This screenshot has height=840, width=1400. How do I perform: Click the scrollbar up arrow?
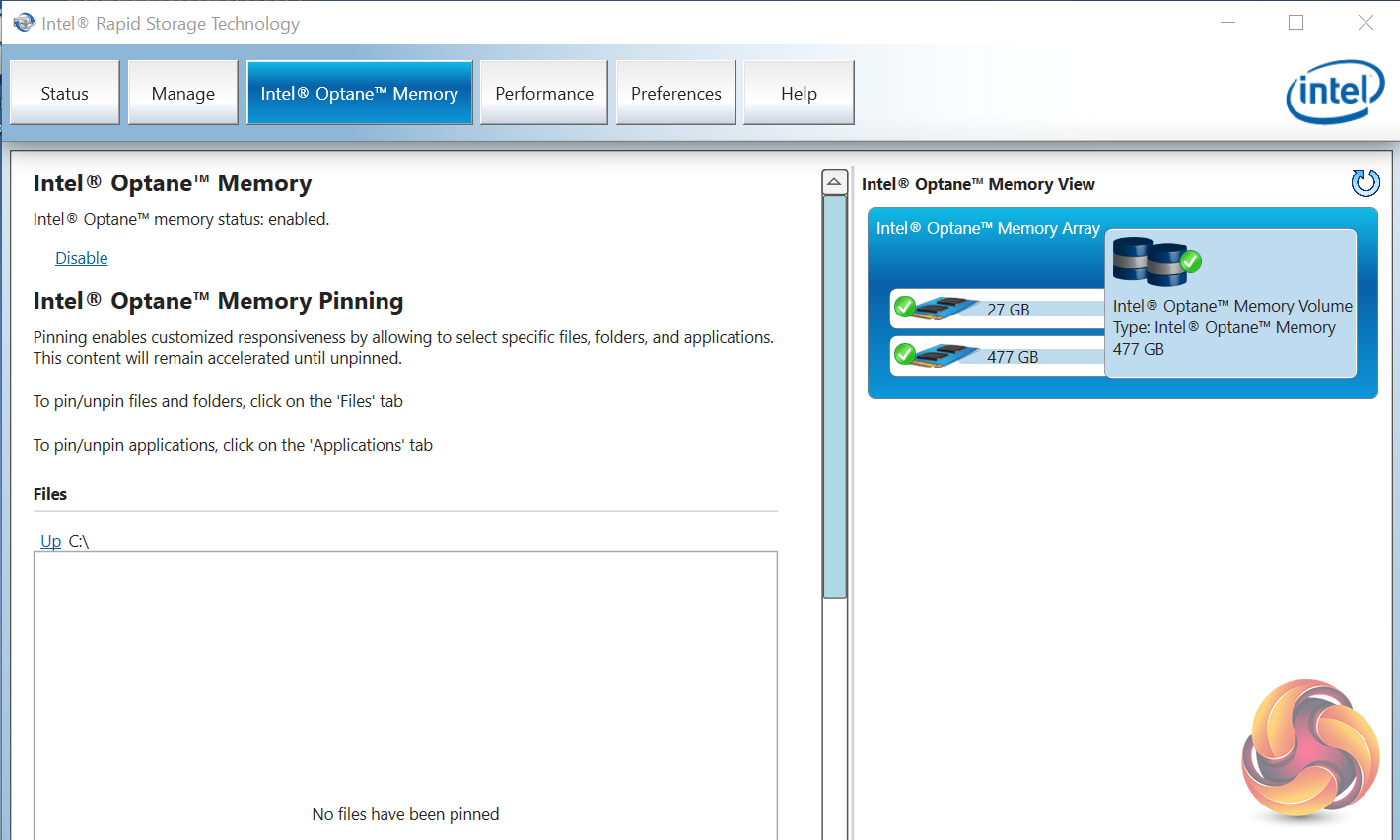[835, 181]
